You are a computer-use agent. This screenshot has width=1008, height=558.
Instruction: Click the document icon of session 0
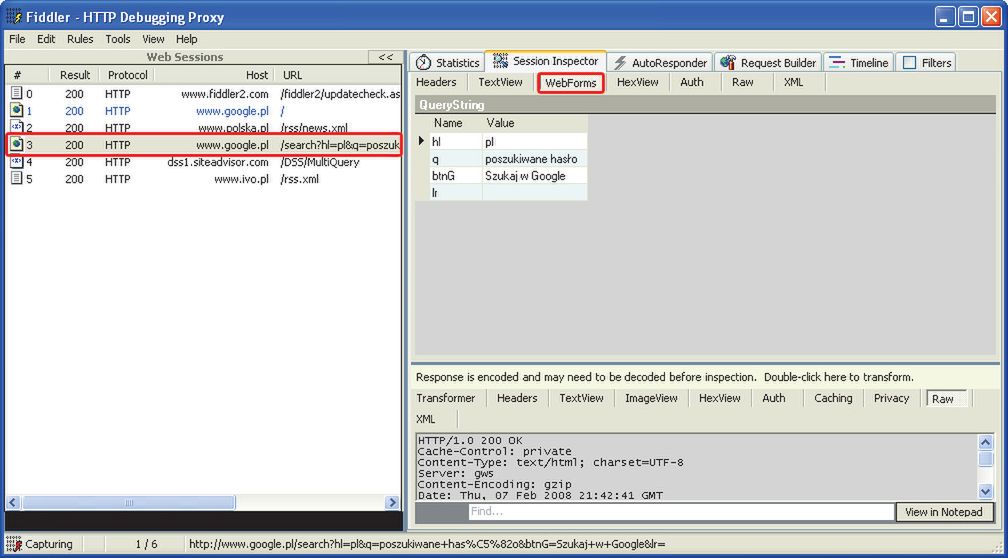click(x=17, y=93)
